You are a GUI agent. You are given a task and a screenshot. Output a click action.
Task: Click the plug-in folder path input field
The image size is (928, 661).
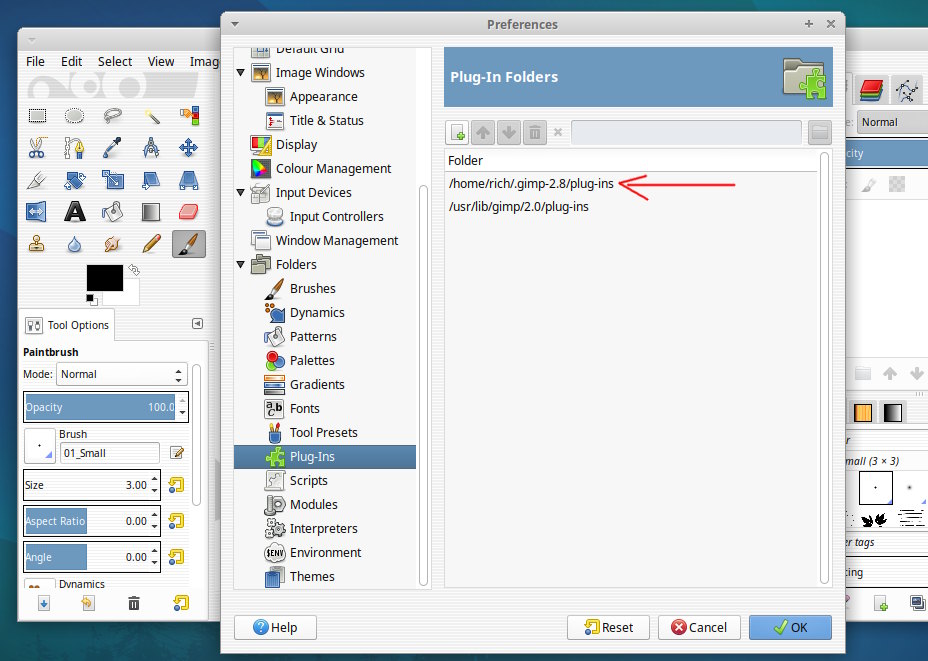pyautogui.click(x=686, y=133)
